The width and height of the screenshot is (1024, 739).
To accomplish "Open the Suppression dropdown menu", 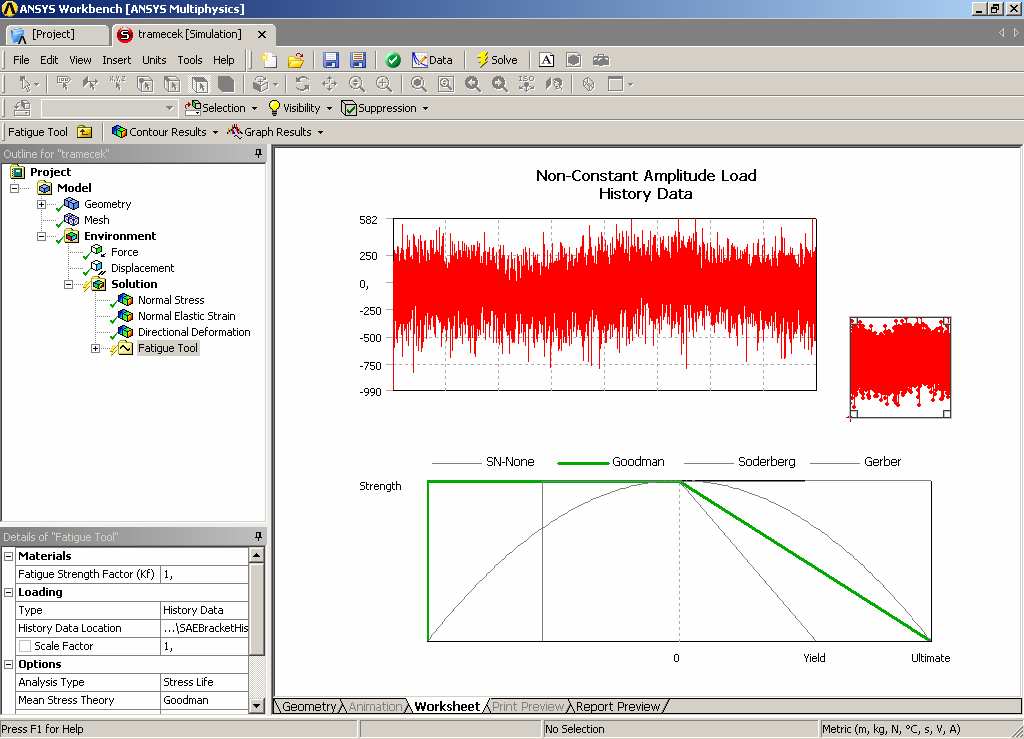I will 385,108.
